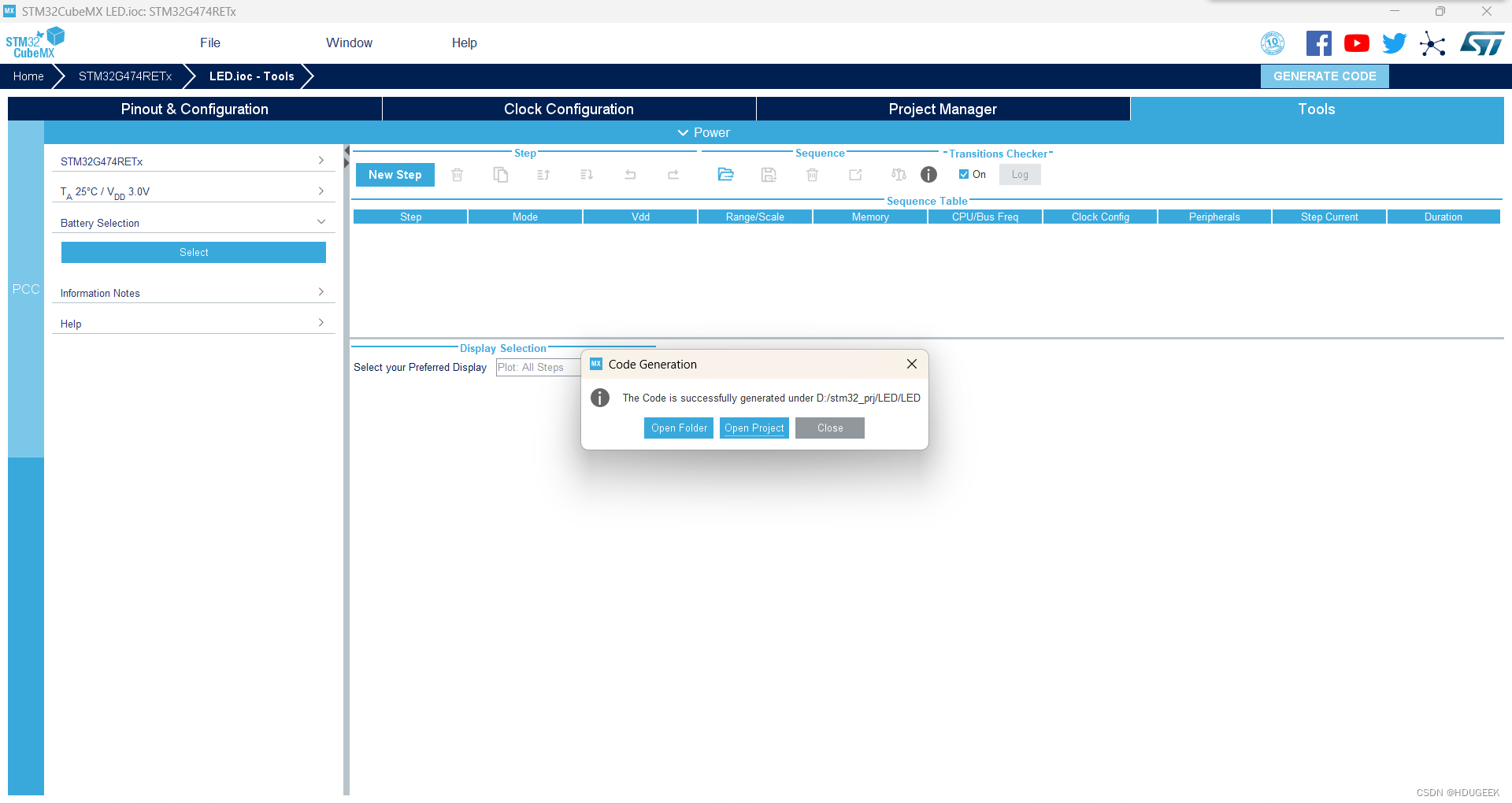1512x804 pixels.
Task: Click the export sequence icon
Action: click(x=855, y=175)
